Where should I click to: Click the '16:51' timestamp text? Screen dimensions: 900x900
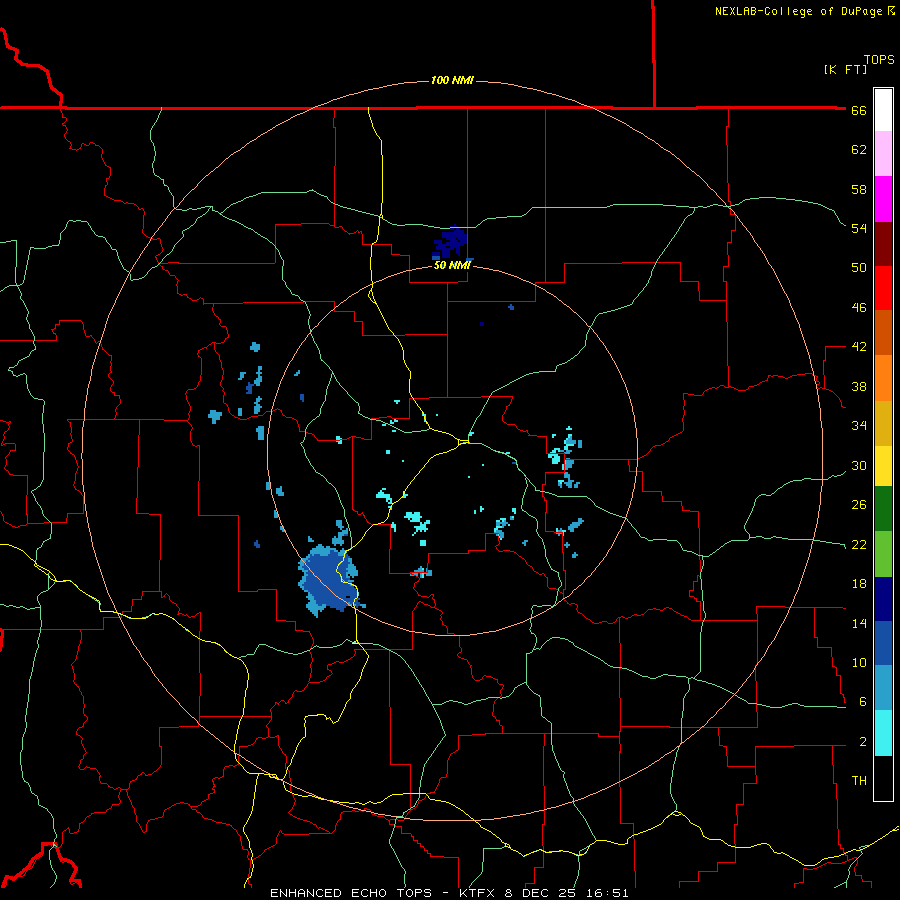tap(607, 893)
